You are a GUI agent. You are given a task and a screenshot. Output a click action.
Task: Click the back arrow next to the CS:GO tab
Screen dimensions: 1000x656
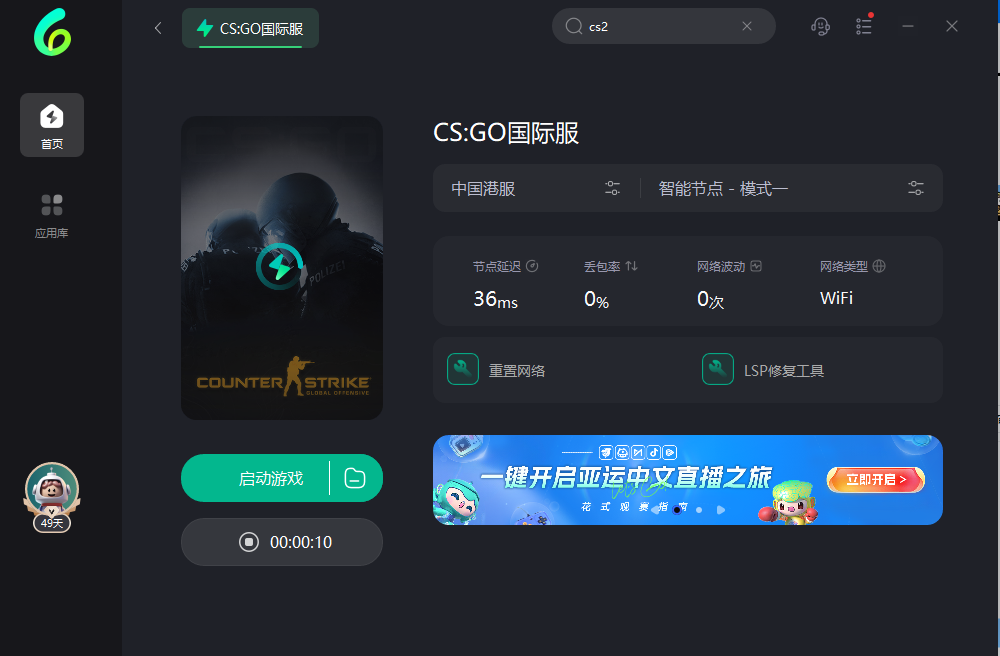click(158, 28)
